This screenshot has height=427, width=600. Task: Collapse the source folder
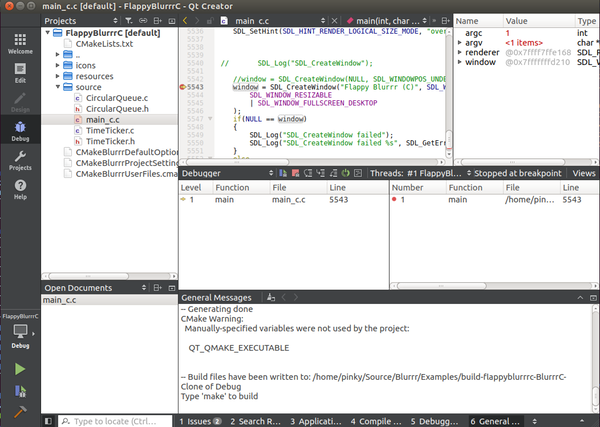(59, 87)
